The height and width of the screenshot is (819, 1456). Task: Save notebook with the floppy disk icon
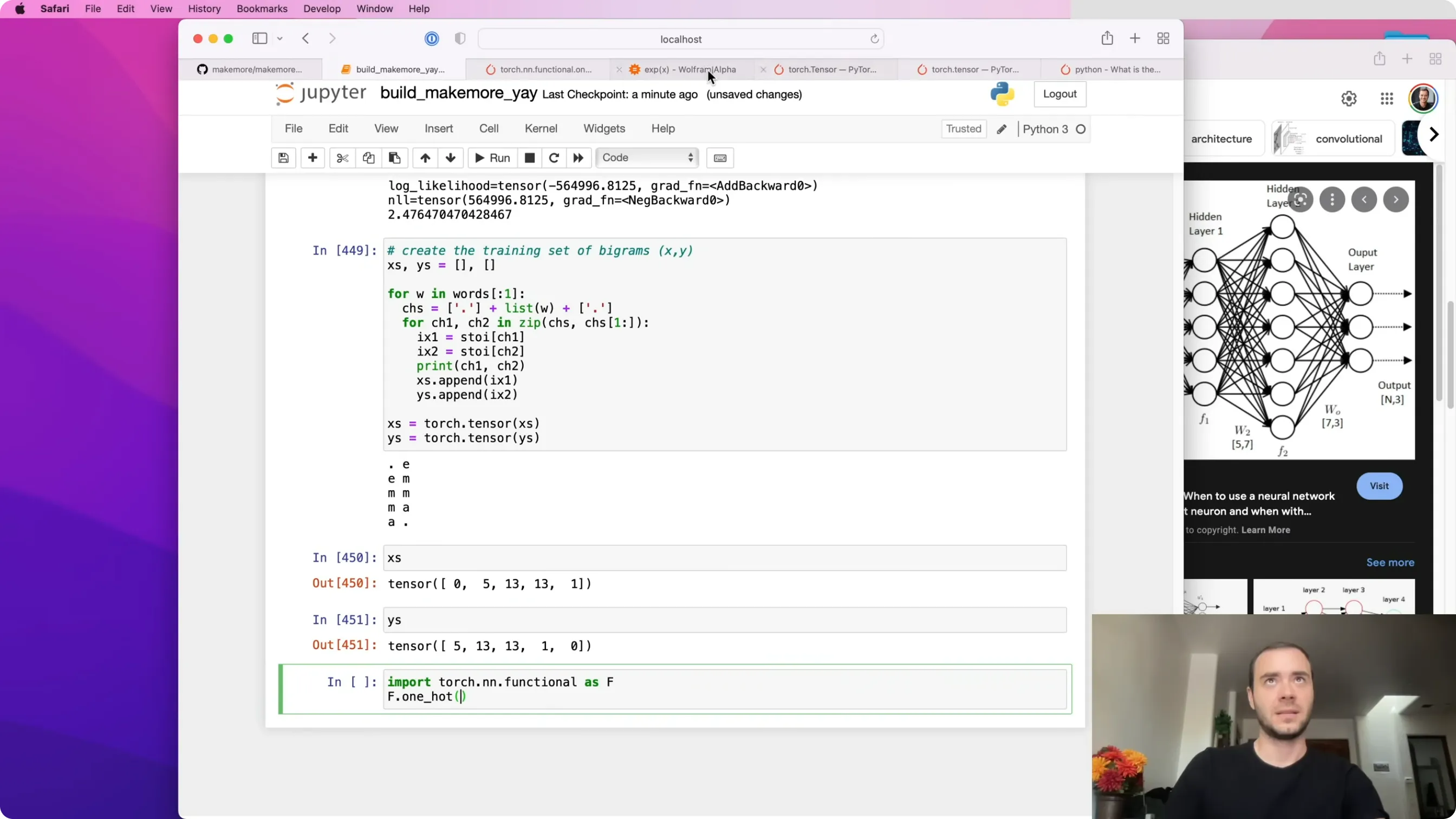coord(283,158)
